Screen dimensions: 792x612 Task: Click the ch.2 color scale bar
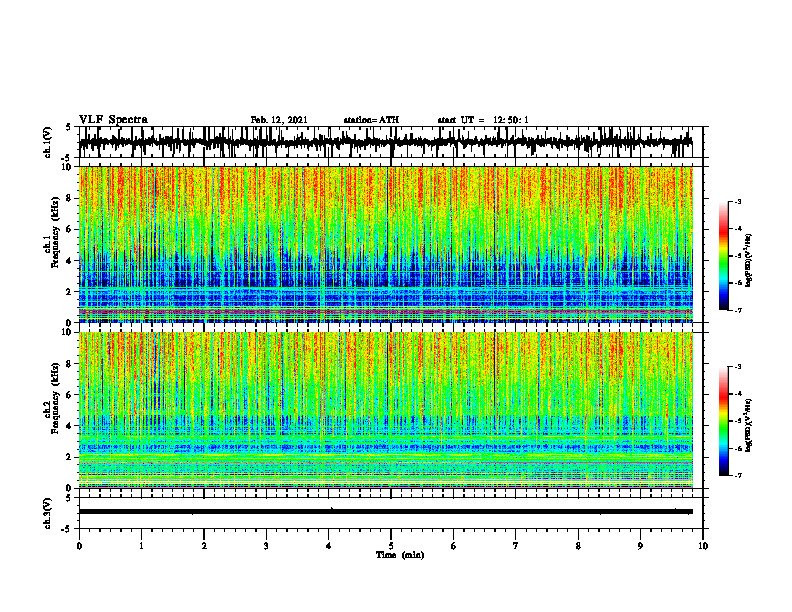724,421
